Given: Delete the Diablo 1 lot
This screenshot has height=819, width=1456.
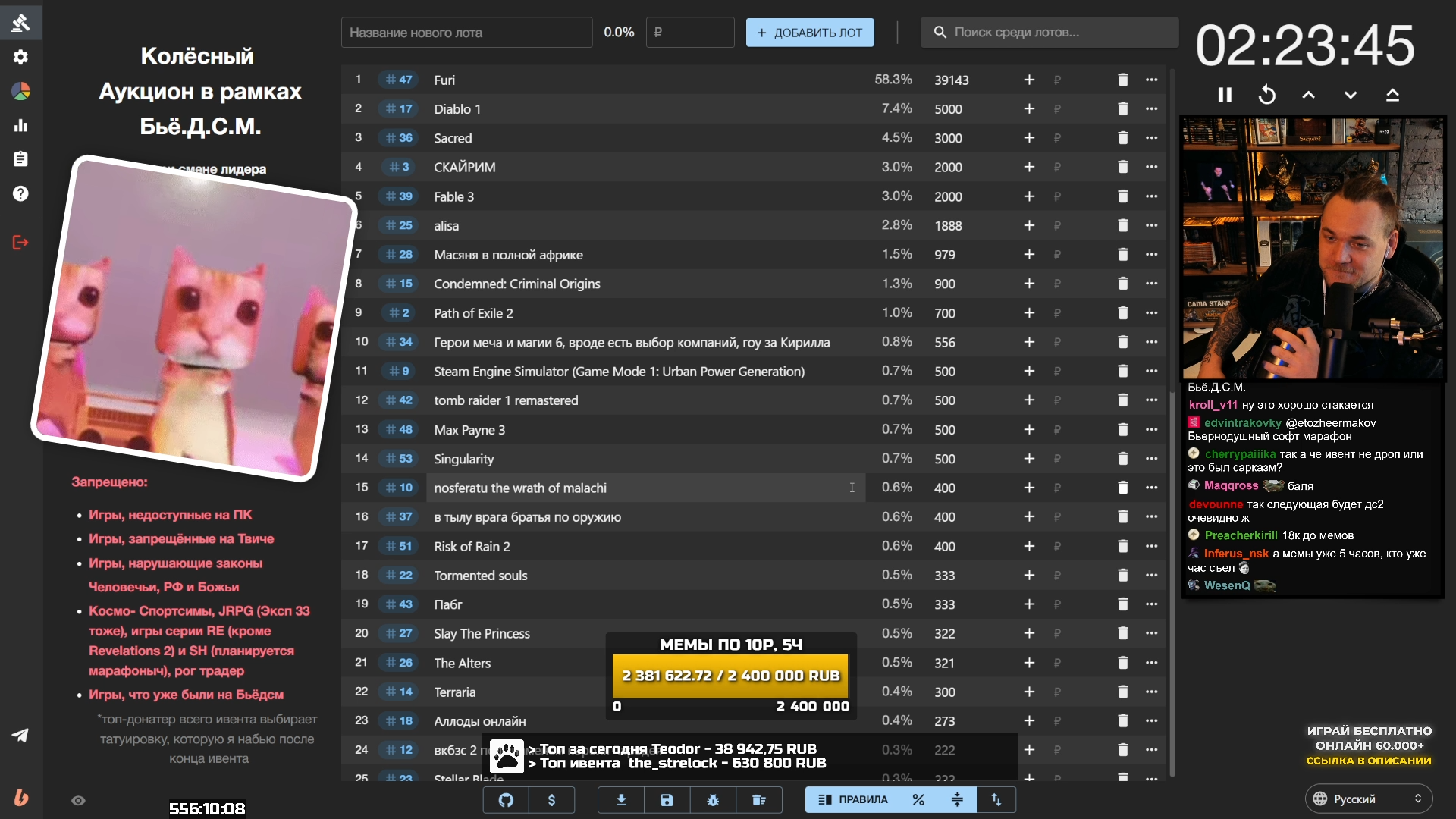Looking at the screenshot, I should click(1123, 108).
